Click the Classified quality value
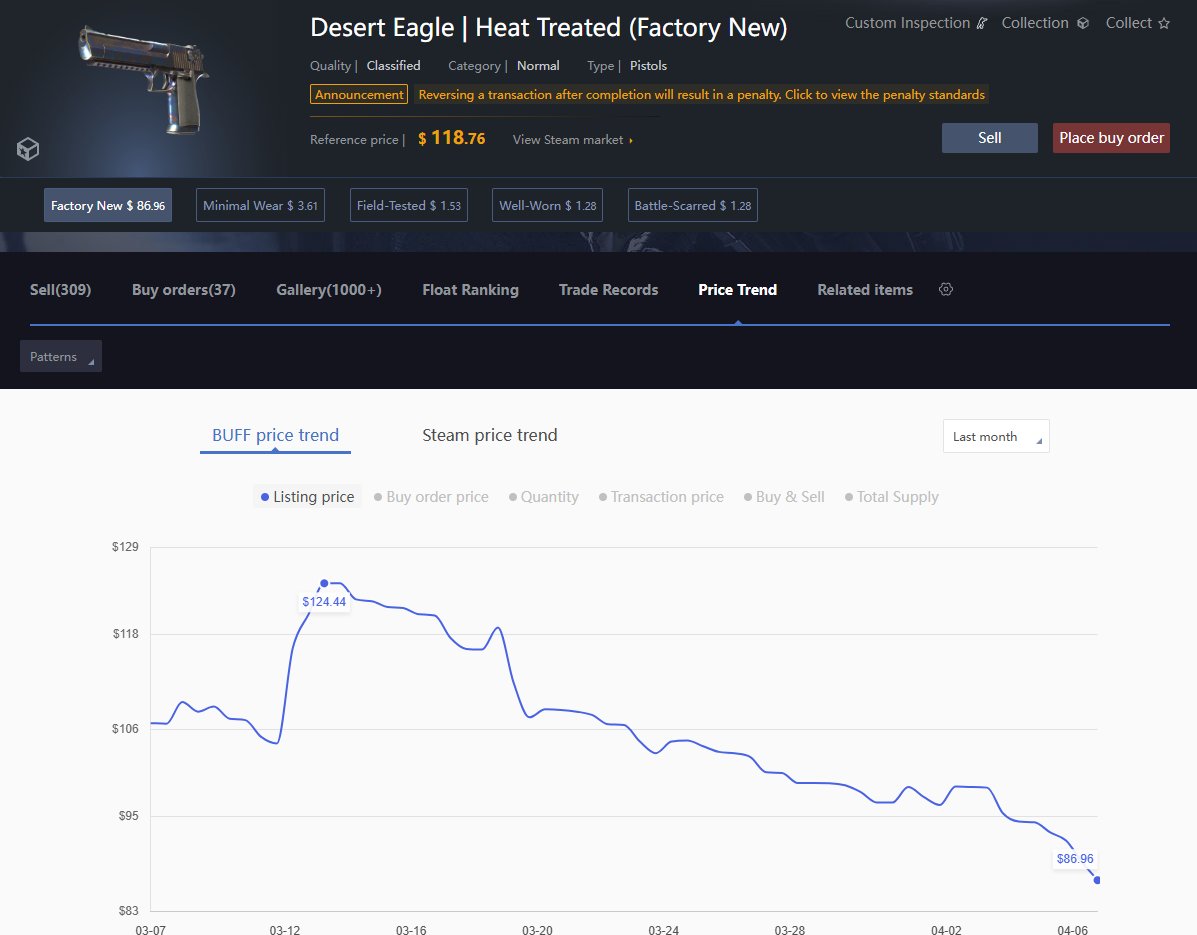The width and height of the screenshot is (1197, 935). pos(393,66)
